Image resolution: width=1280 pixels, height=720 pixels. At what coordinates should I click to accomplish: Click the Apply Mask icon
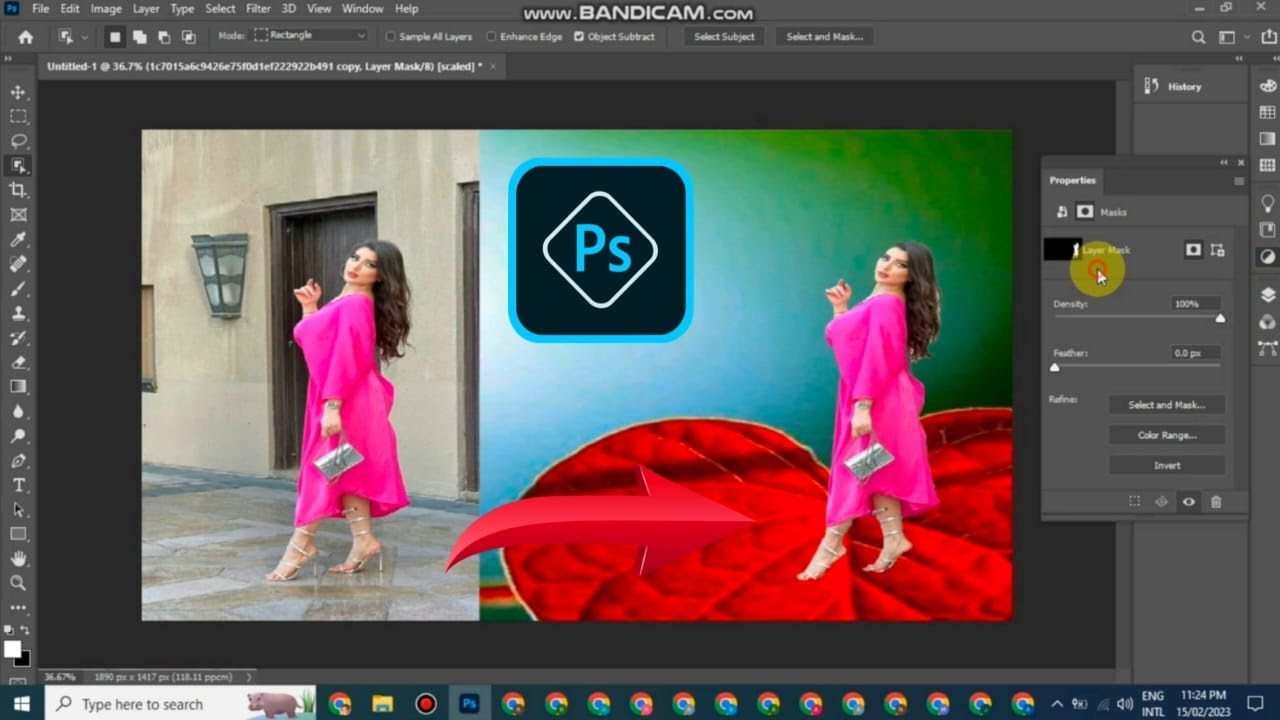coord(1161,502)
